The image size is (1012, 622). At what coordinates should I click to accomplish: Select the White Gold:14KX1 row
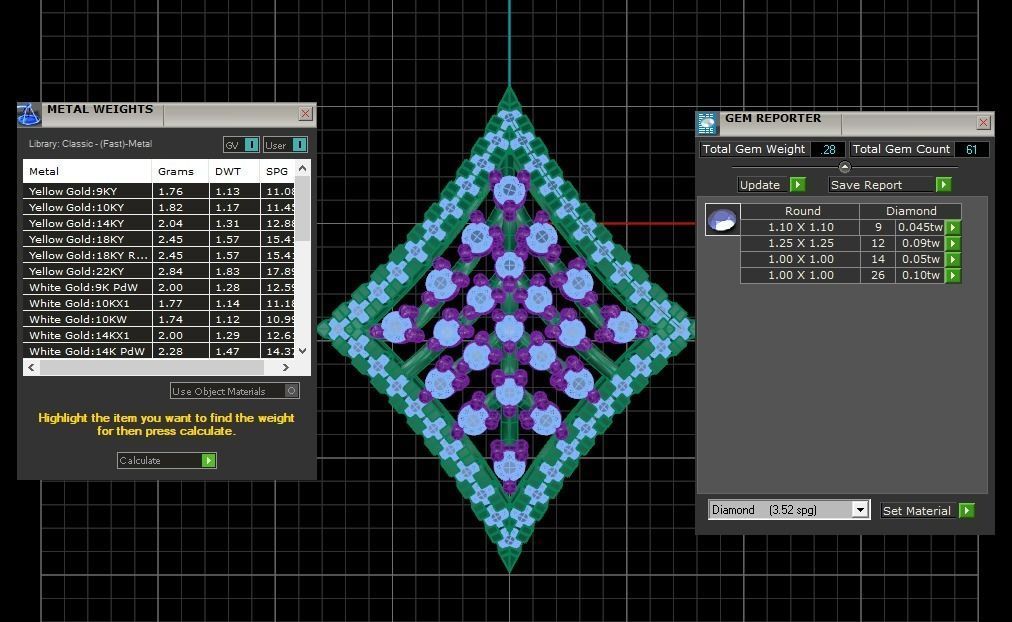click(159, 336)
